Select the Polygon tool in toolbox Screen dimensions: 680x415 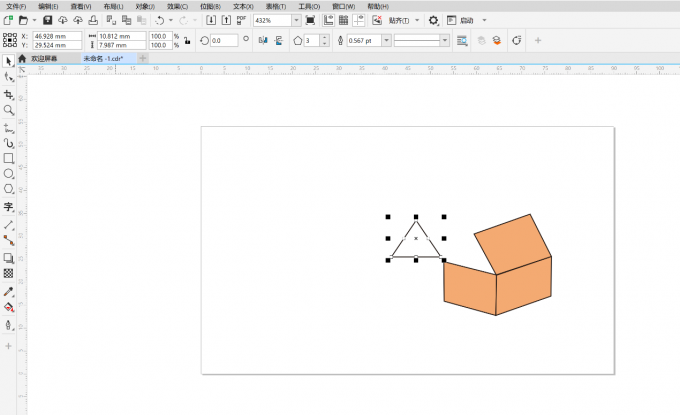point(9,189)
